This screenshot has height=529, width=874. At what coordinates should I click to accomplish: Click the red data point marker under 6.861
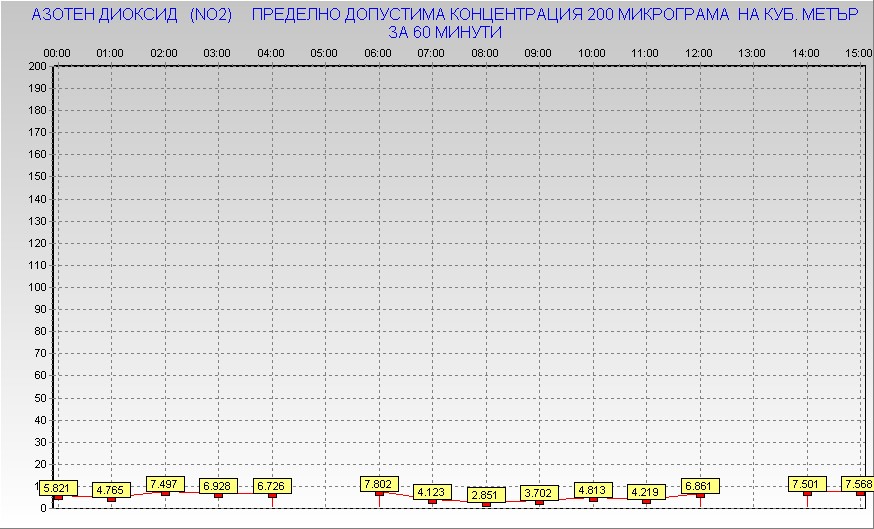(700, 496)
